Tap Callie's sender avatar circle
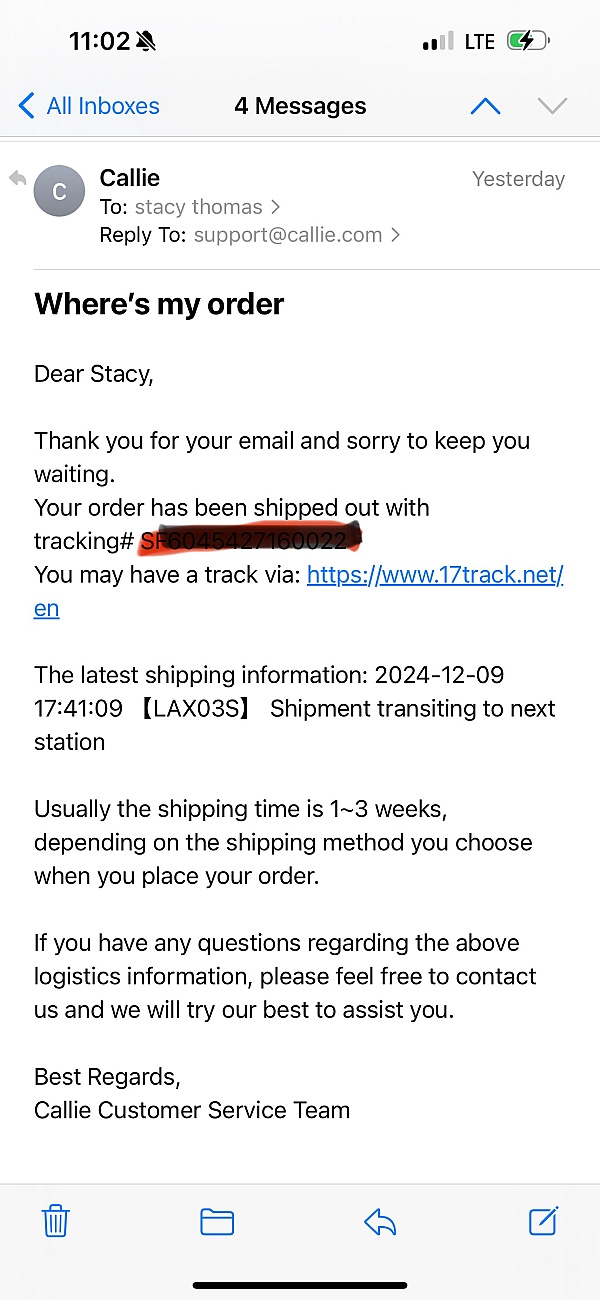Image resolution: width=600 pixels, height=1300 pixels. [x=59, y=192]
